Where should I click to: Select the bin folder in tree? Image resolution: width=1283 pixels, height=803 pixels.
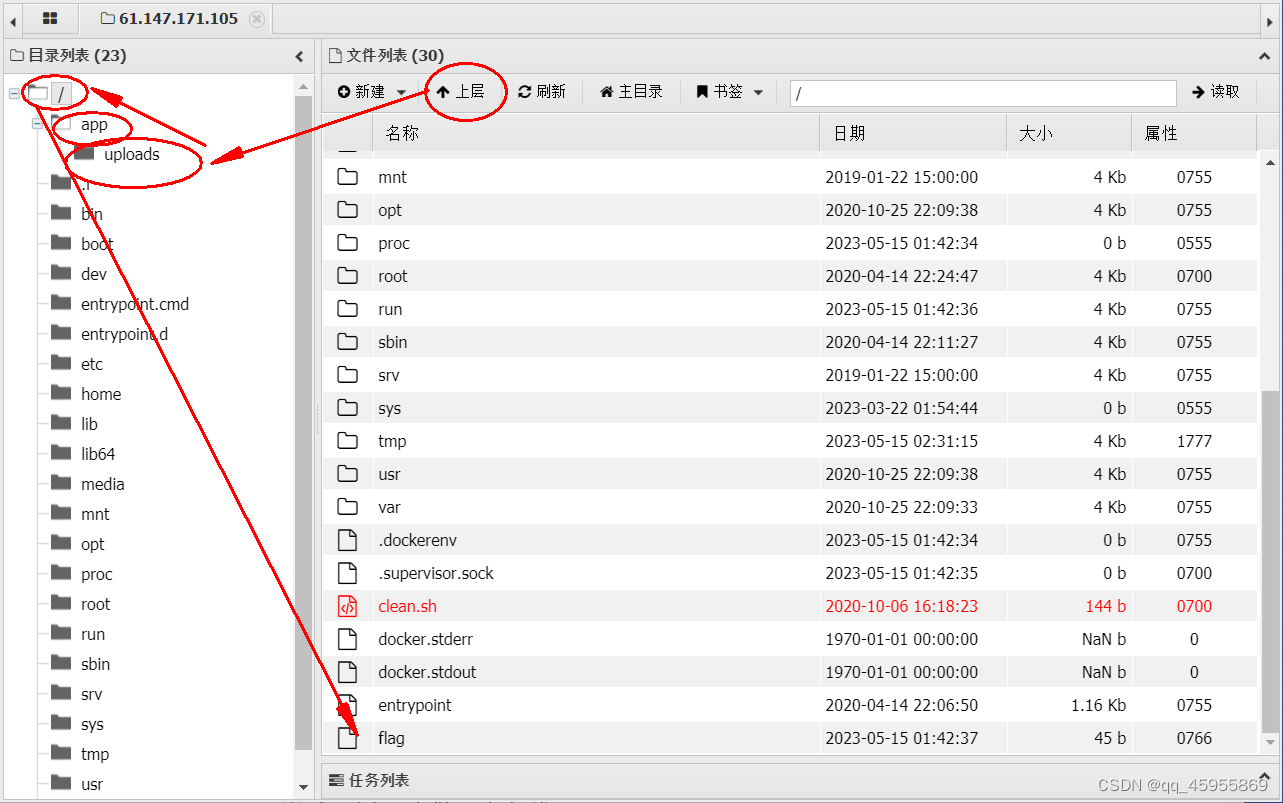tap(92, 214)
